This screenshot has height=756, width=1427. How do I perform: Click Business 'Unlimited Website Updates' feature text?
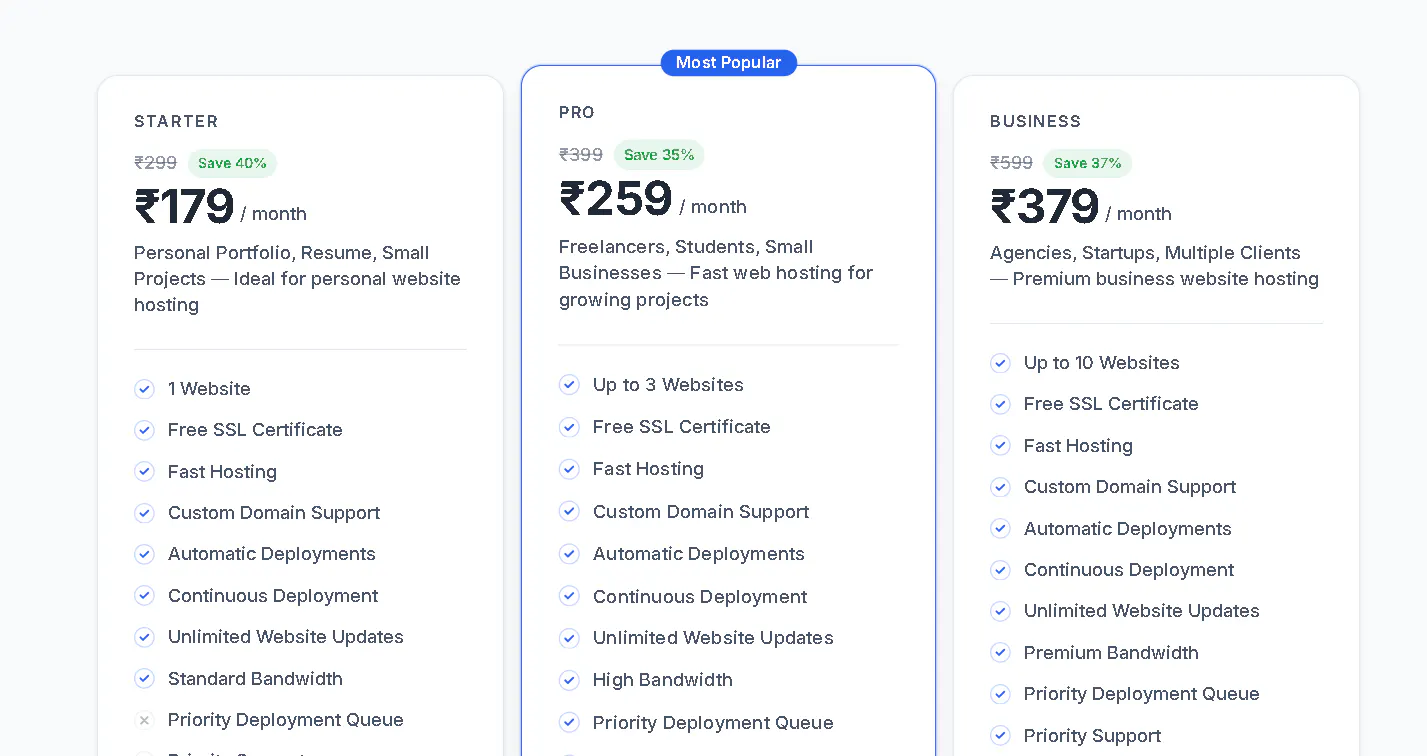[1142, 611]
